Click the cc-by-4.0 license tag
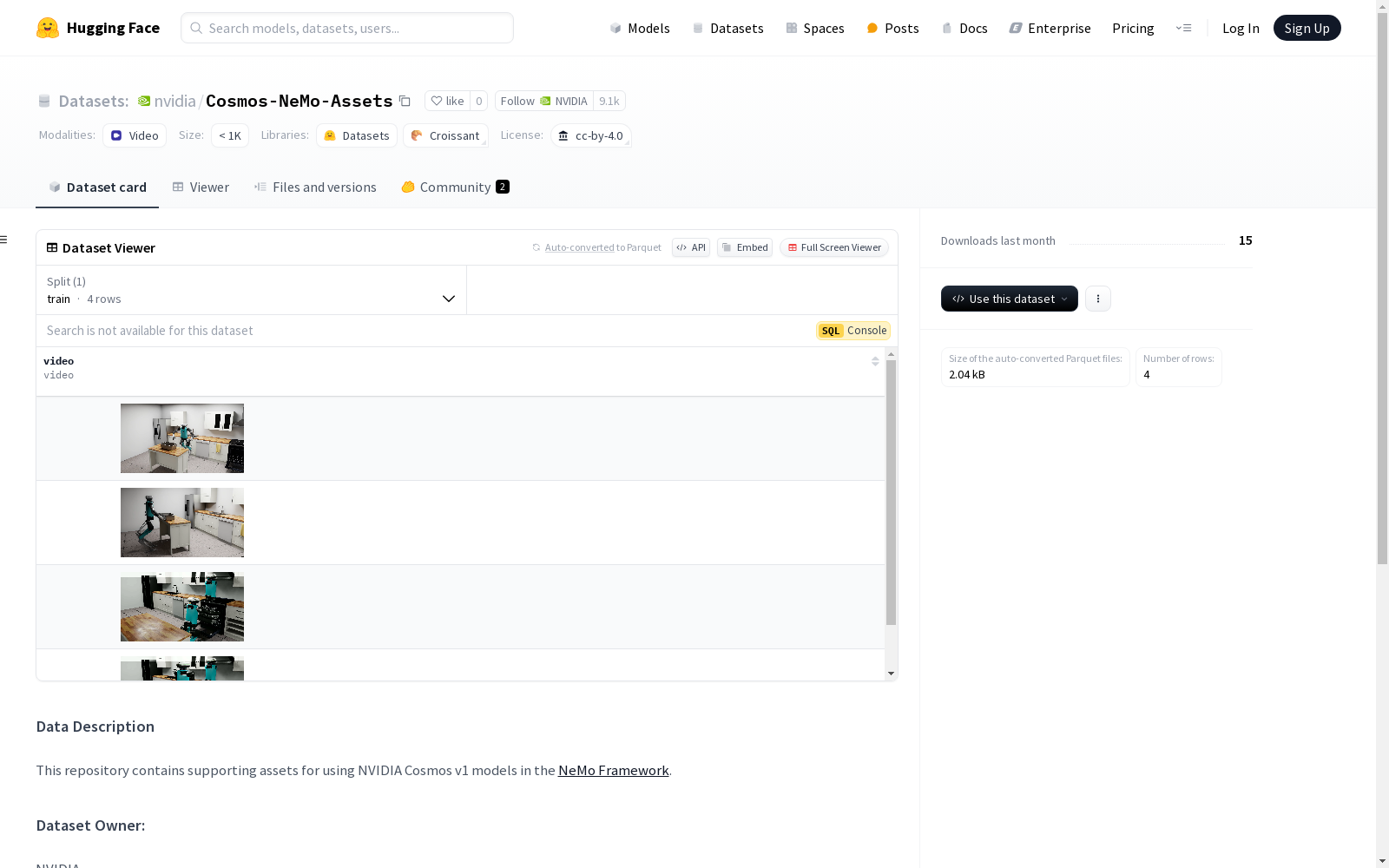 590,135
